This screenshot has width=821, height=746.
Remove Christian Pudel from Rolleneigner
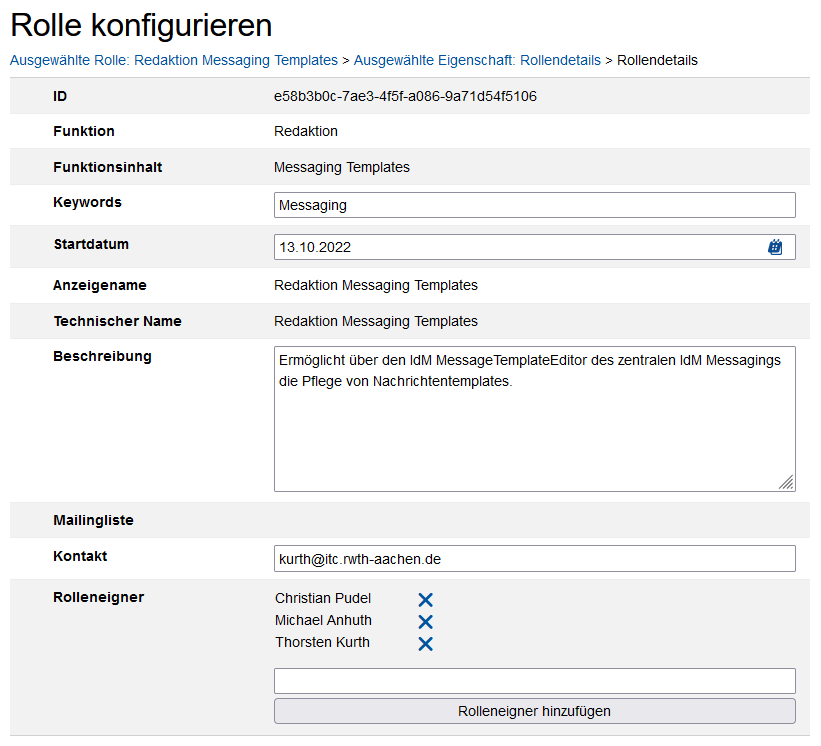425,600
